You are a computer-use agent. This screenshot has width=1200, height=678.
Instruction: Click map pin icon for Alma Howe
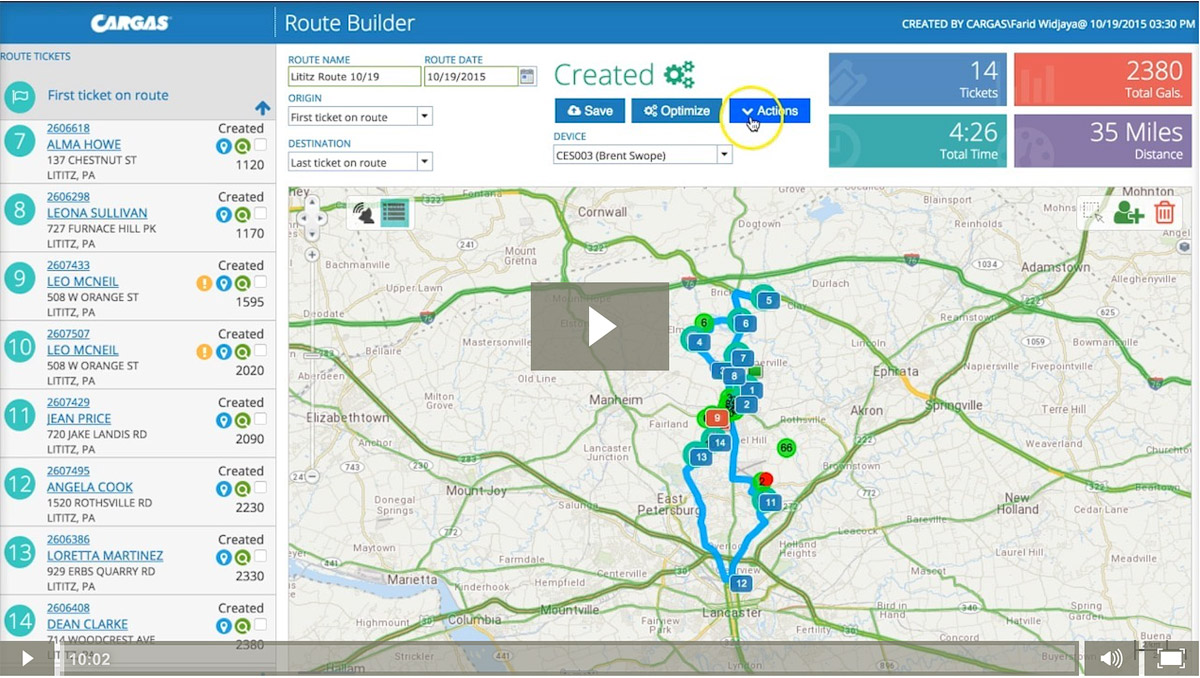(224, 146)
